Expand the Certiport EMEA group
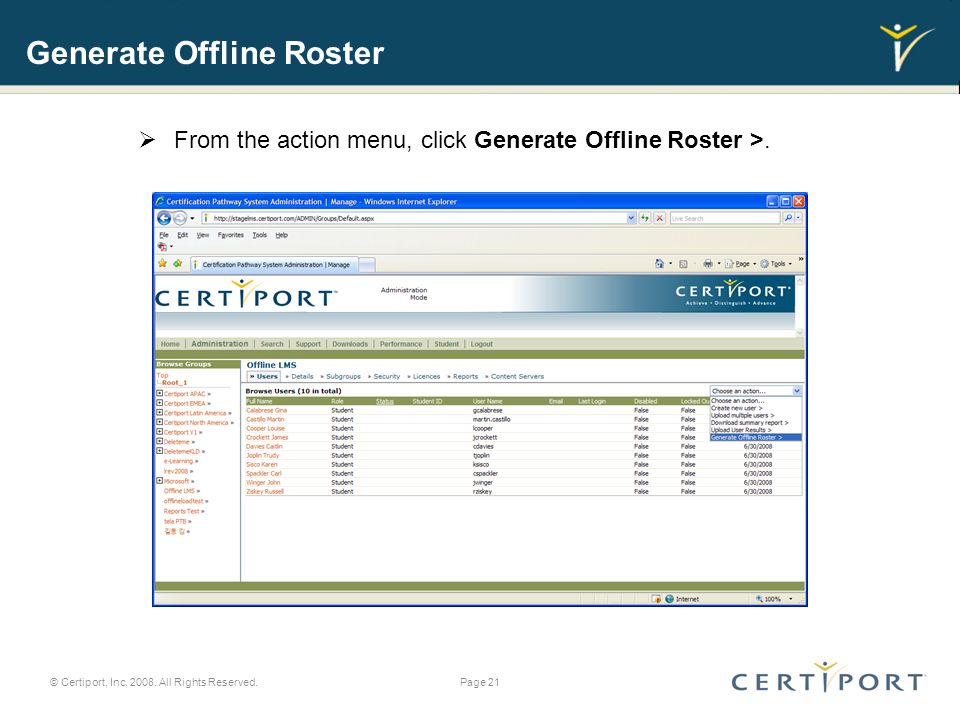960x720 pixels. (x=160, y=403)
